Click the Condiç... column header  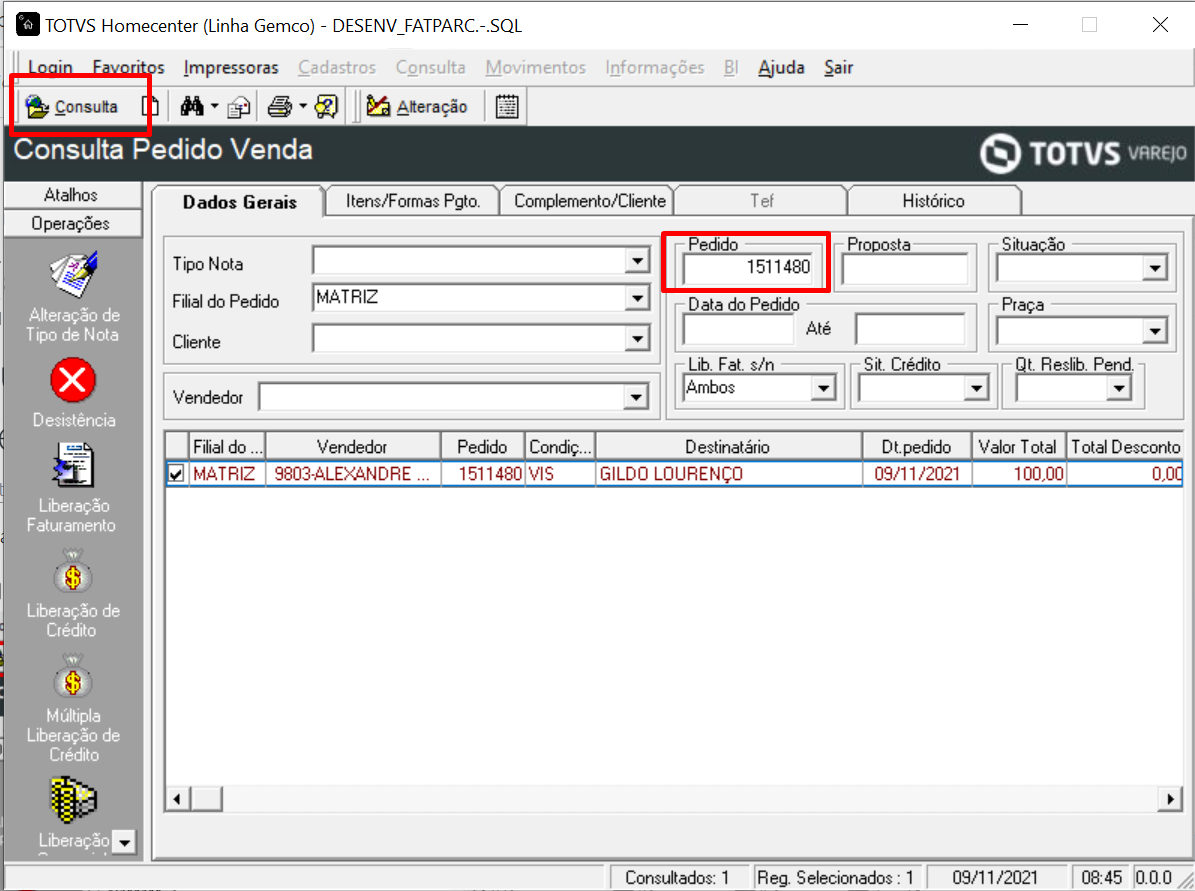pyautogui.click(x=560, y=447)
